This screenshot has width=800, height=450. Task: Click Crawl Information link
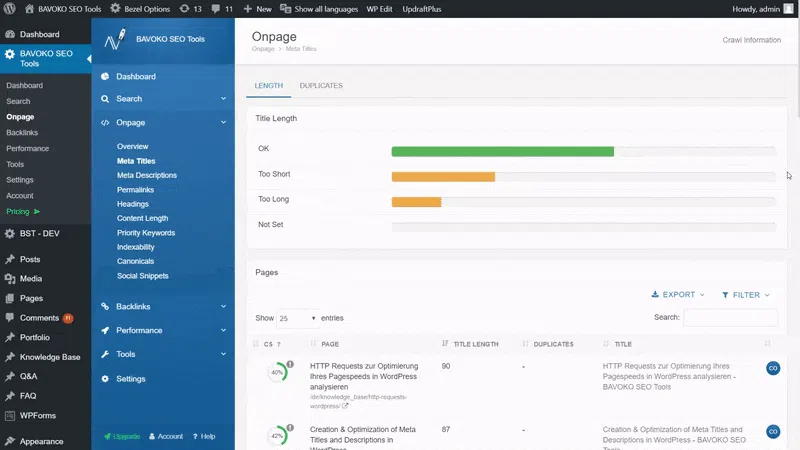[752, 40]
